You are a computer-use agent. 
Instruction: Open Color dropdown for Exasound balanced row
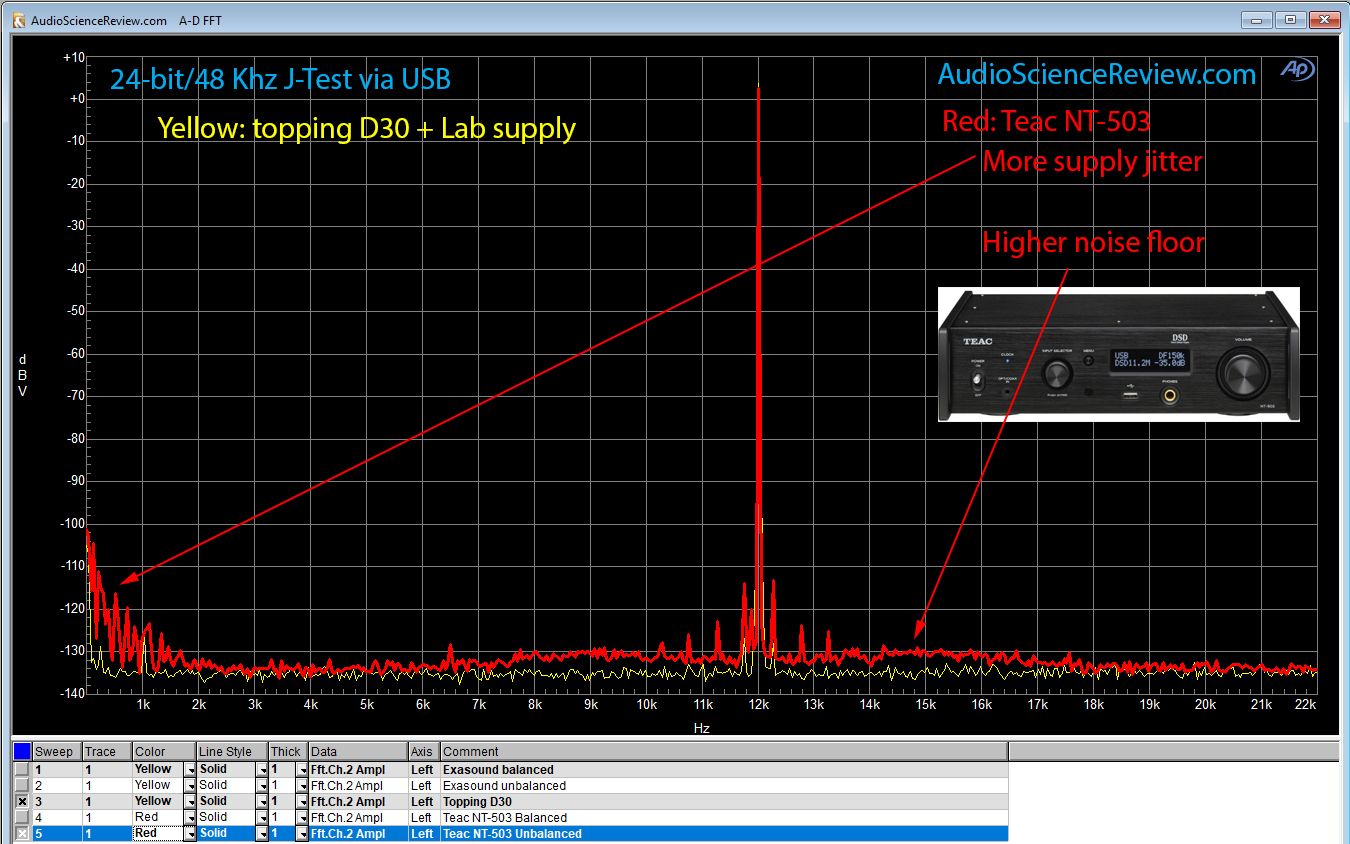click(x=190, y=770)
